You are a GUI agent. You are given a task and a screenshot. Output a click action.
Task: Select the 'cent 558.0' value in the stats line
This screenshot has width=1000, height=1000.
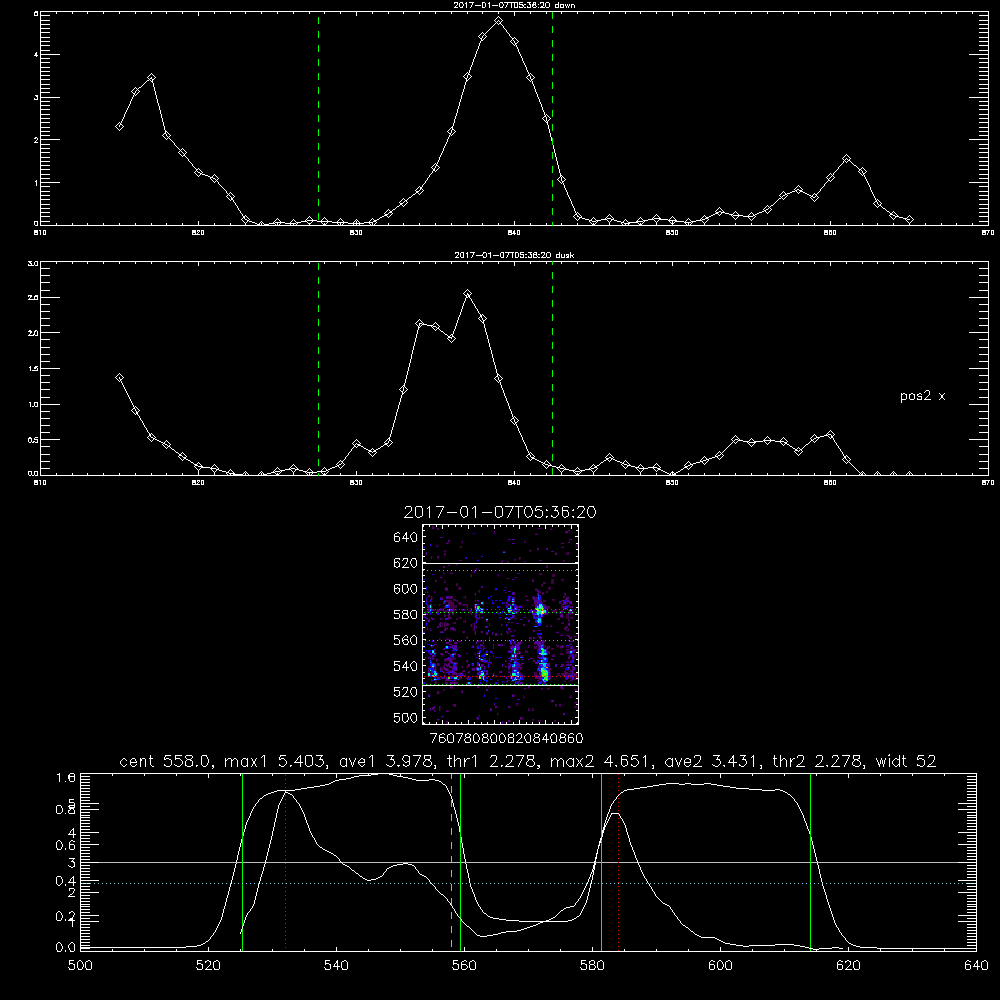(167, 761)
